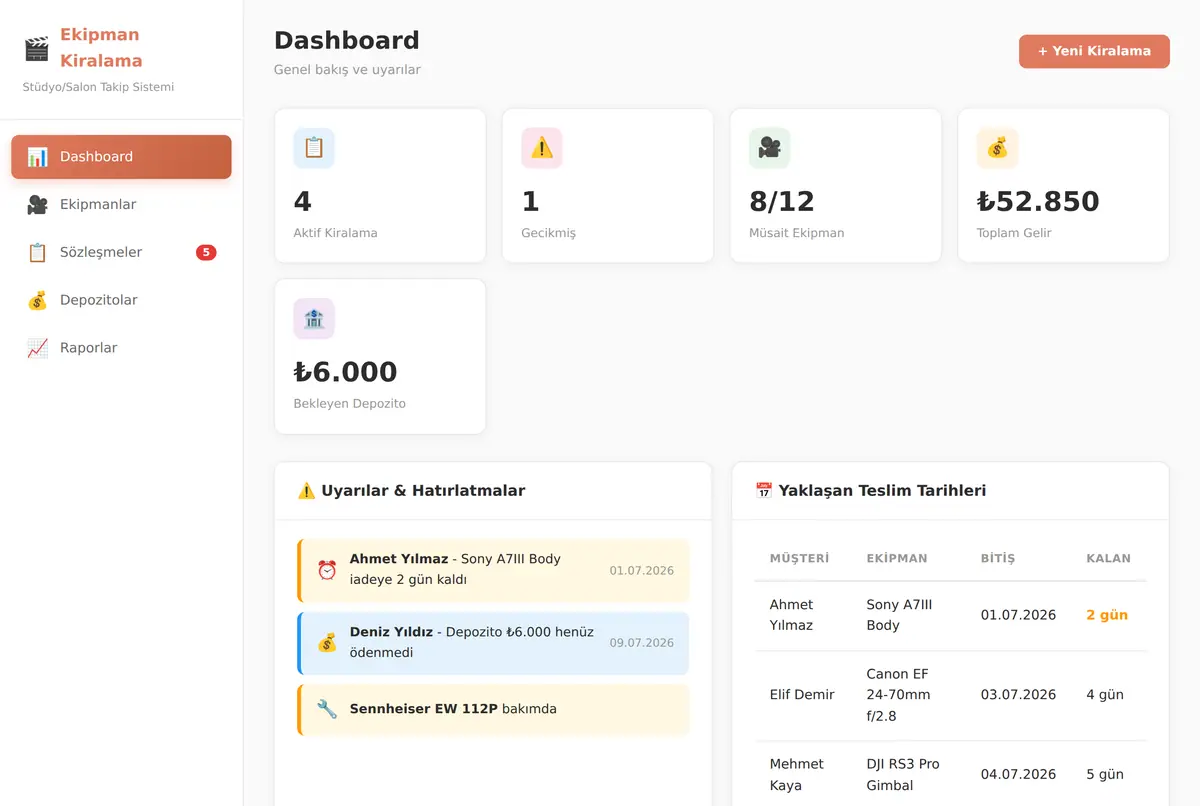Open the Aktif Kiralama count 4

[x=303, y=201]
